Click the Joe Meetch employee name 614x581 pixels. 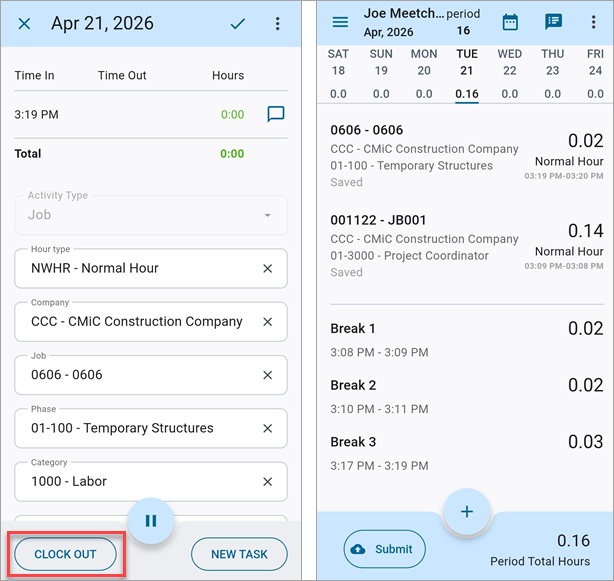tap(404, 13)
